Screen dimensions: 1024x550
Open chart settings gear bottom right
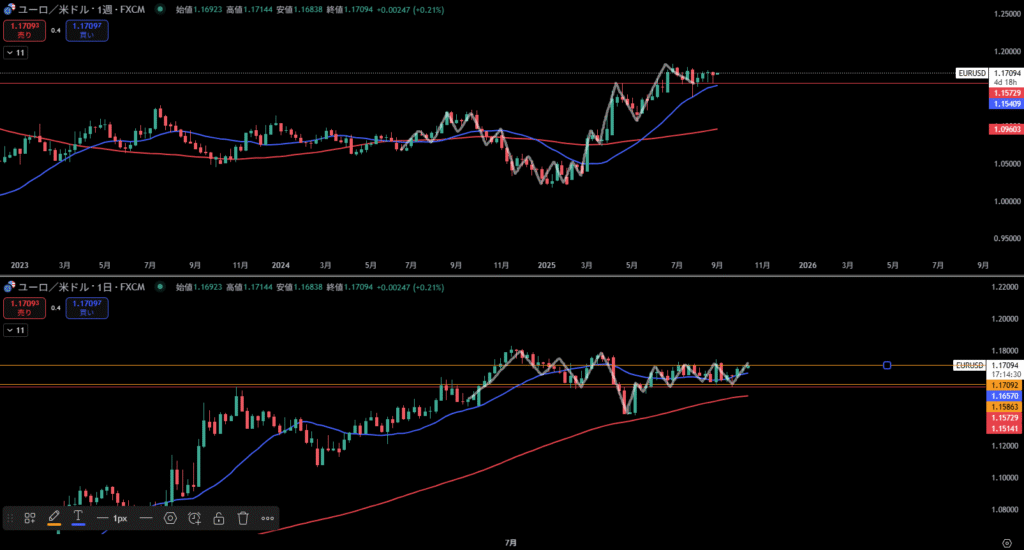coord(1007,543)
